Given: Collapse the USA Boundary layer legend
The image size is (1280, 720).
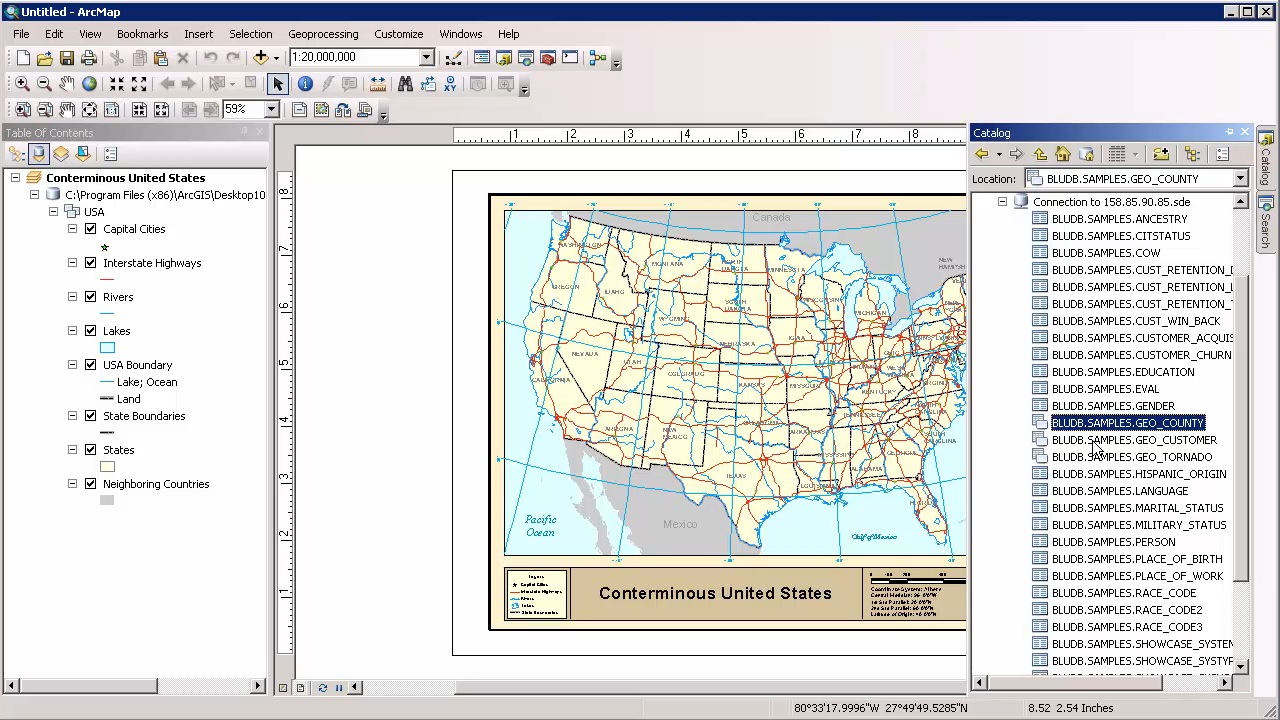Looking at the screenshot, I should pyautogui.click(x=72, y=365).
